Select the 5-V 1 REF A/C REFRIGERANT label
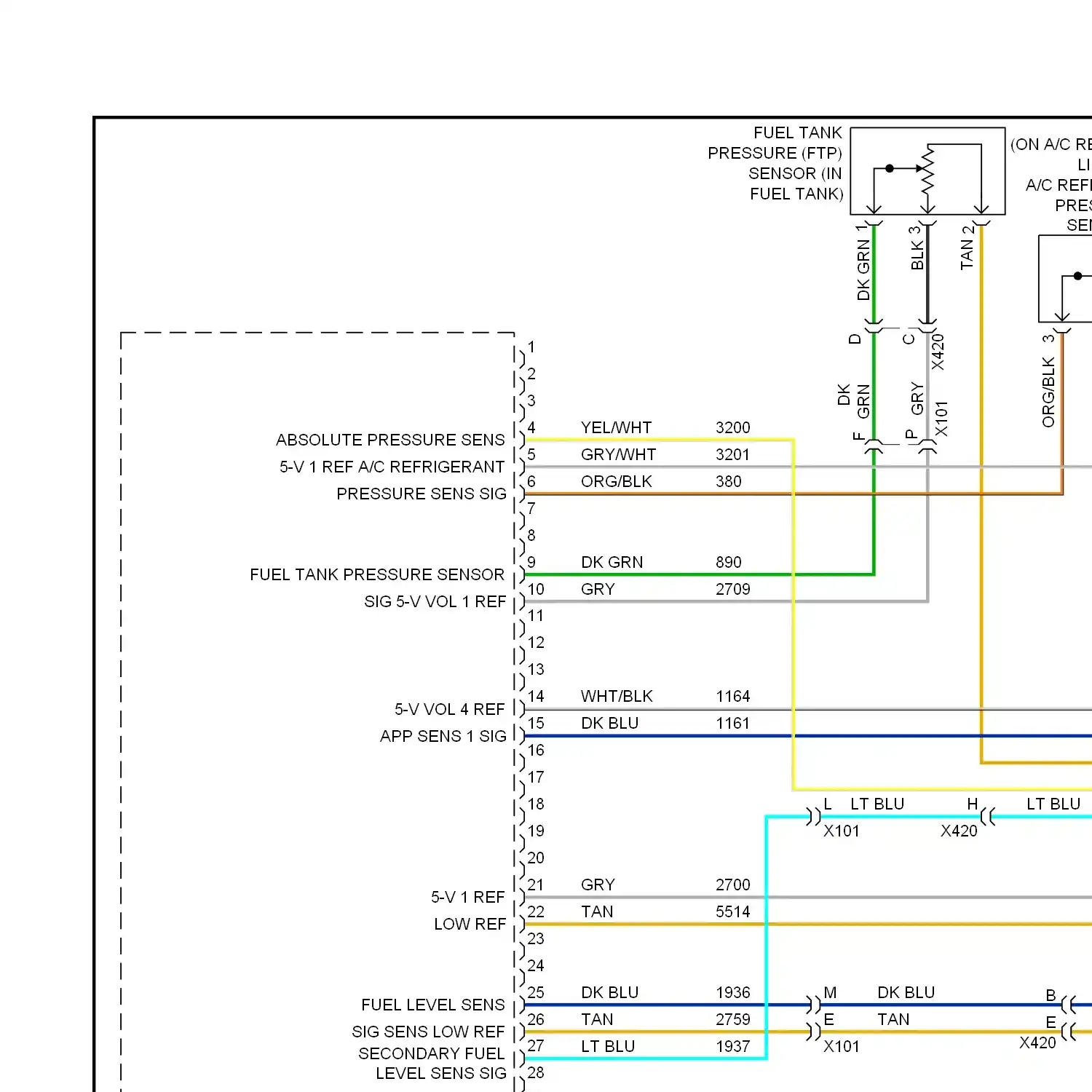 [x=392, y=467]
